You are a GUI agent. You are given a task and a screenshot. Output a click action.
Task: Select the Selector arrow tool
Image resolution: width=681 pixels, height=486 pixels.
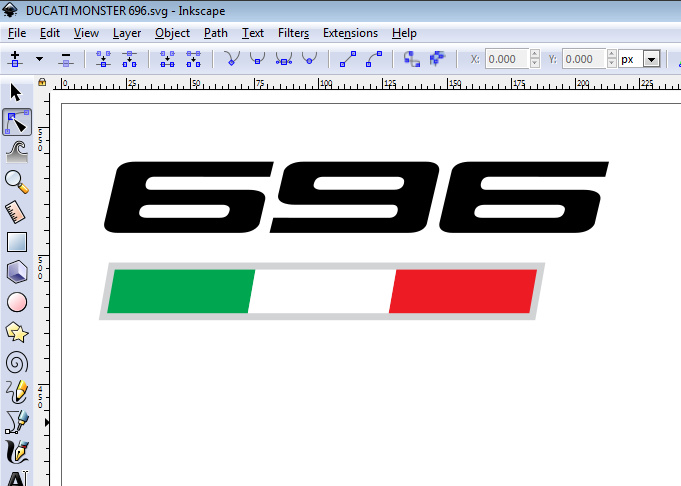[x=16, y=93]
